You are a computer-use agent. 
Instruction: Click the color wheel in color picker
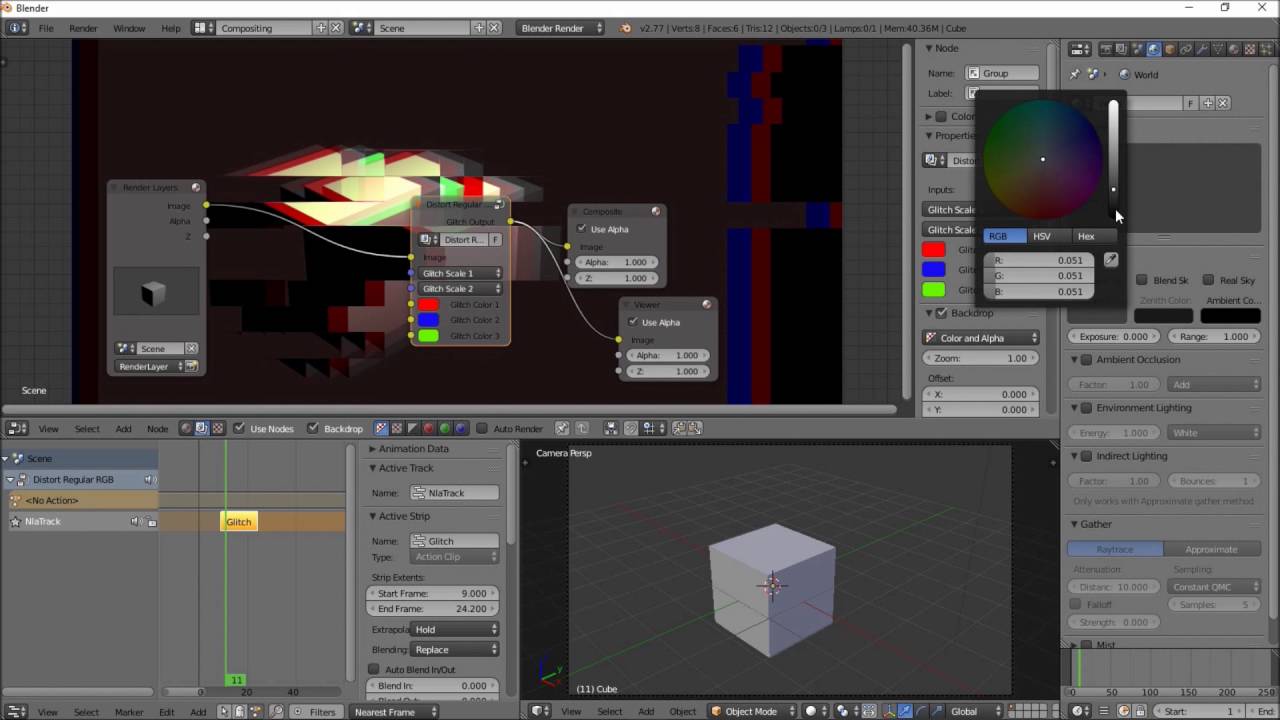pyautogui.click(x=1042, y=159)
